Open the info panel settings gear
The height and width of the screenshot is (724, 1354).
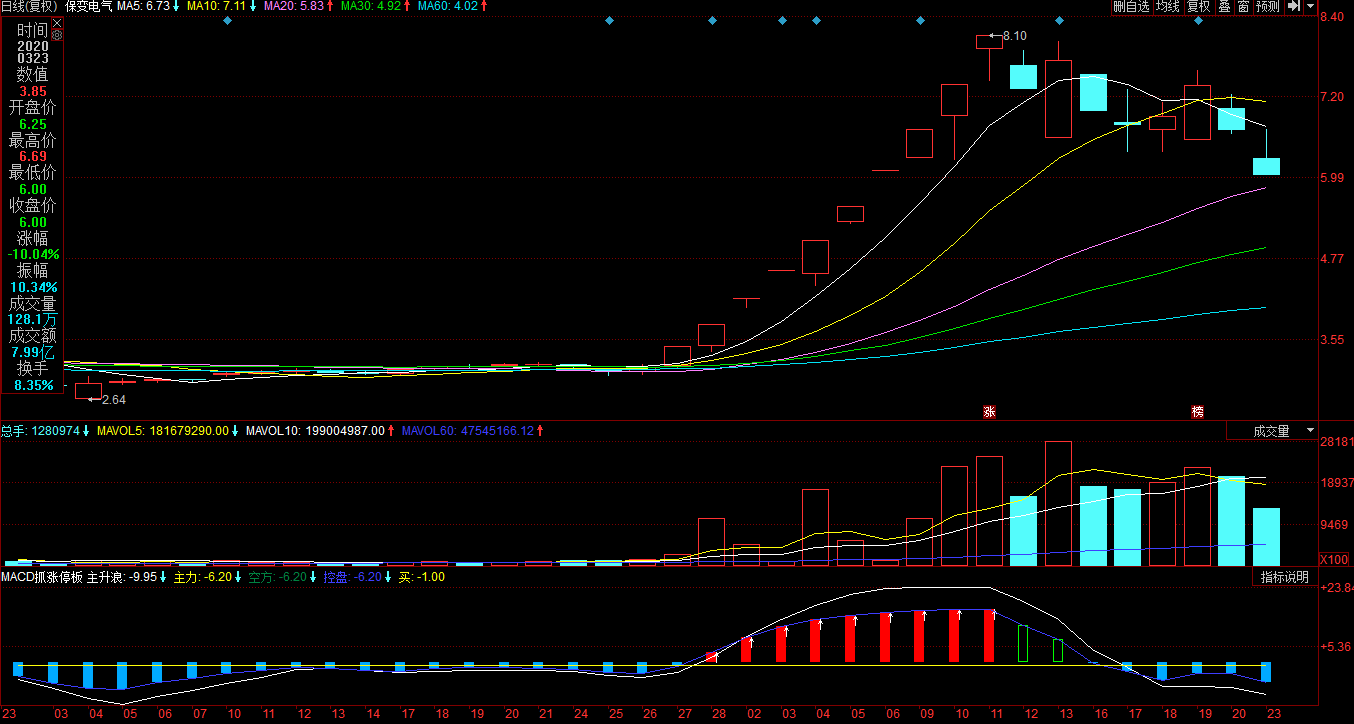point(57,35)
